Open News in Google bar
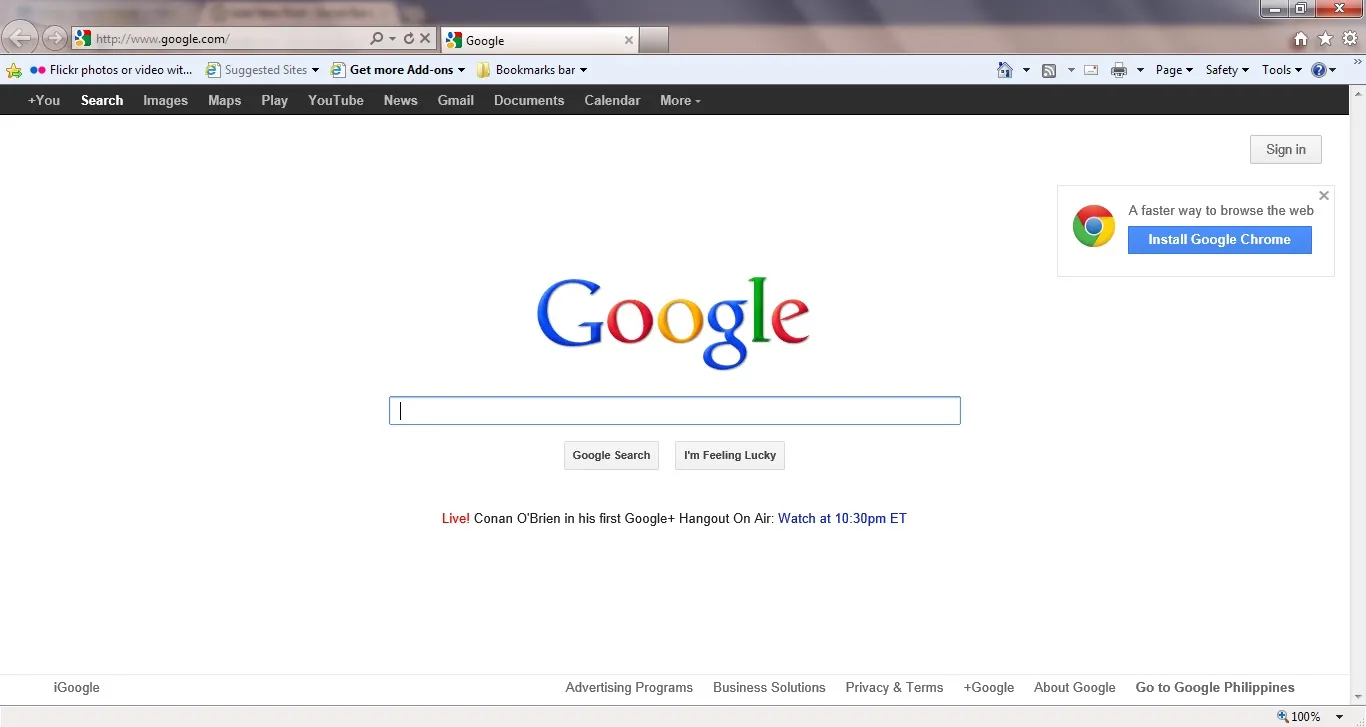Viewport: 1366px width, 727px height. [x=401, y=100]
